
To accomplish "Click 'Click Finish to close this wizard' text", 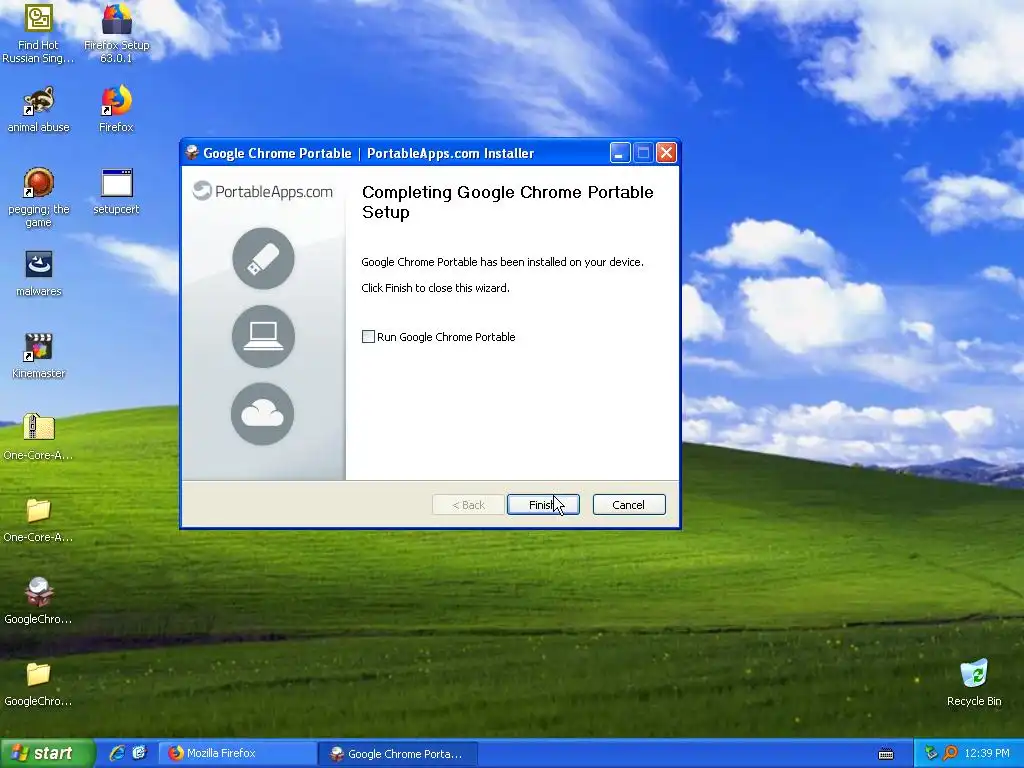I will (436, 288).
